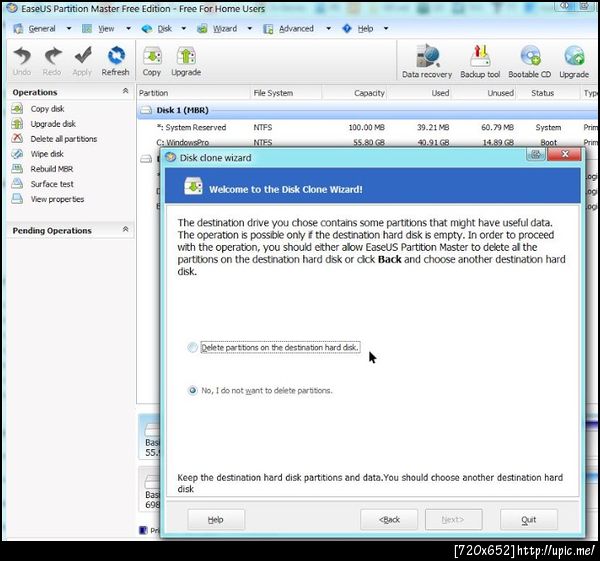Open the Backup tool
The width and height of the screenshot is (600, 561).
[480, 61]
